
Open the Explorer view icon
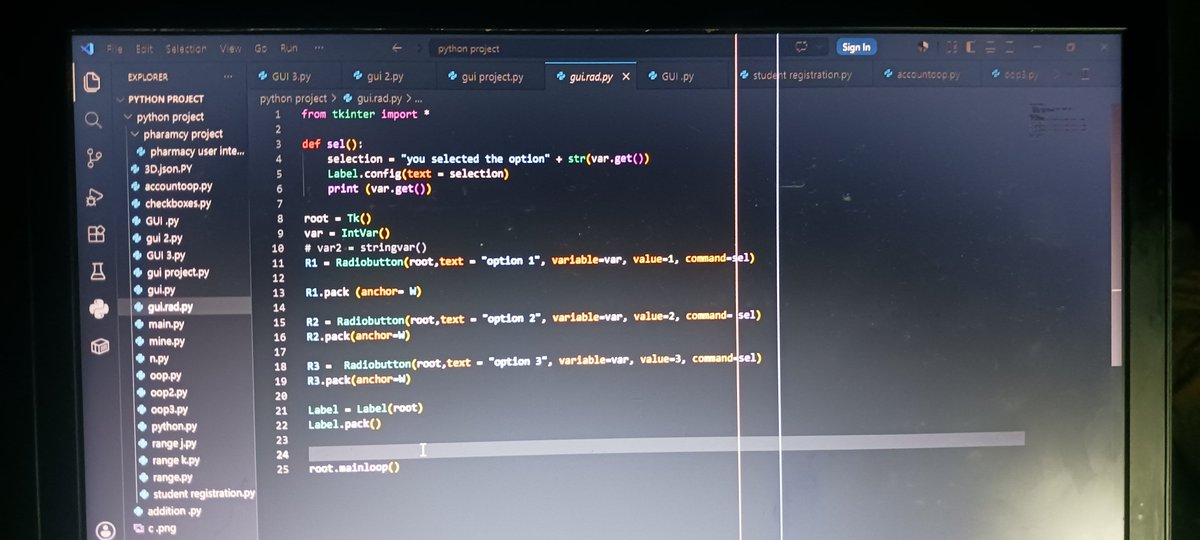(92, 82)
